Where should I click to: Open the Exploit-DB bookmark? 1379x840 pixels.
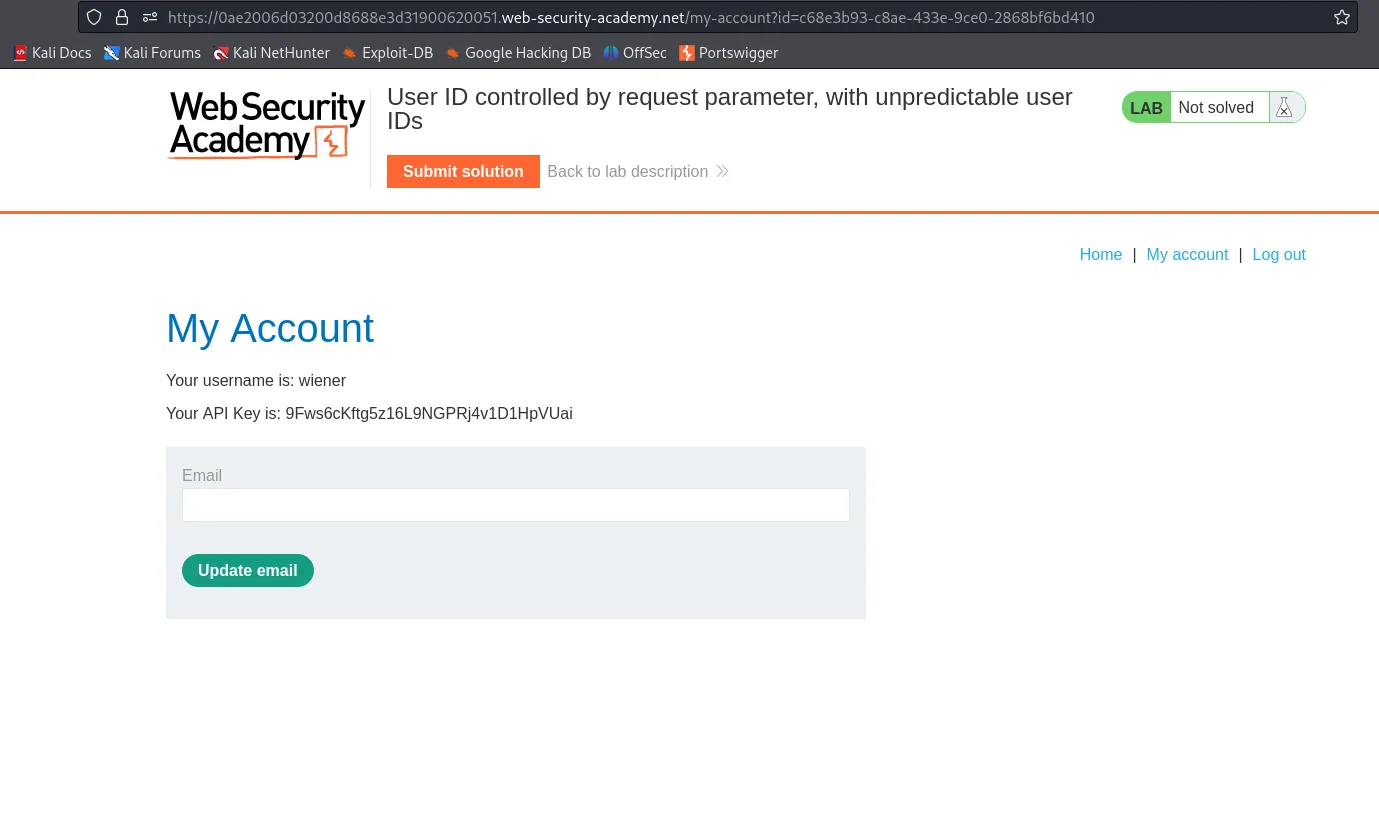(387, 53)
